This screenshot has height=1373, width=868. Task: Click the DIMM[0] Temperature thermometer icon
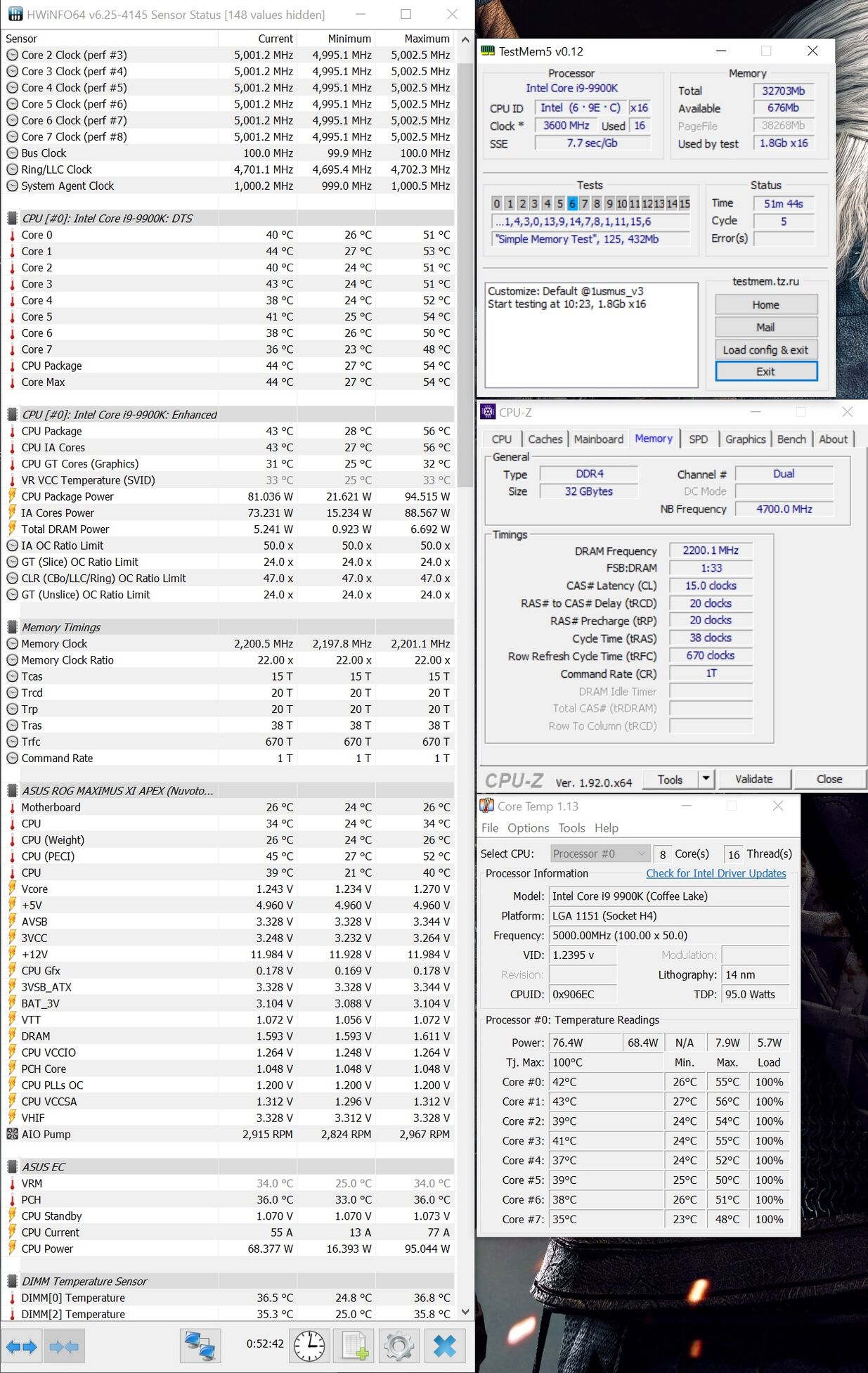click(12, 1298)
